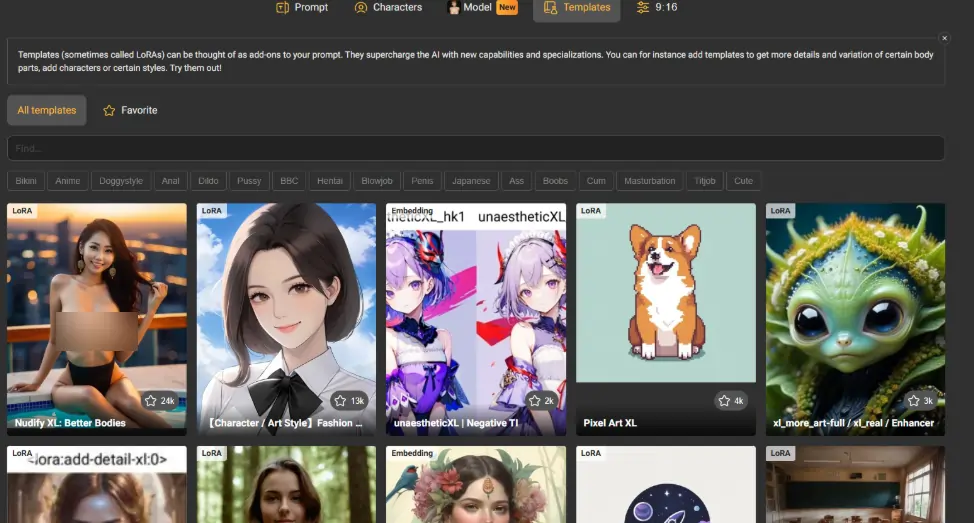Click the Templates tab icon
Image resolution: width=974 pixels, height=523 pixels.
tap(550, 7)
